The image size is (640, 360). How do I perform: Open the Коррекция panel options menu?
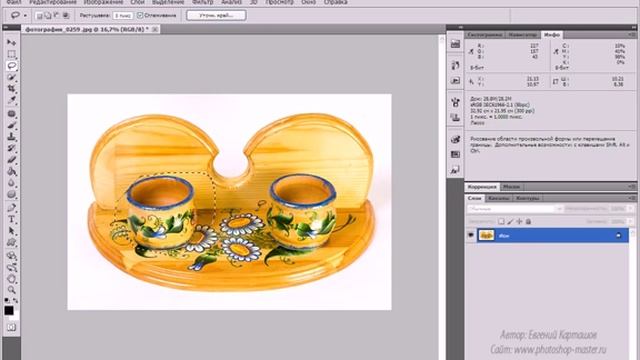(x=631, y=187)
